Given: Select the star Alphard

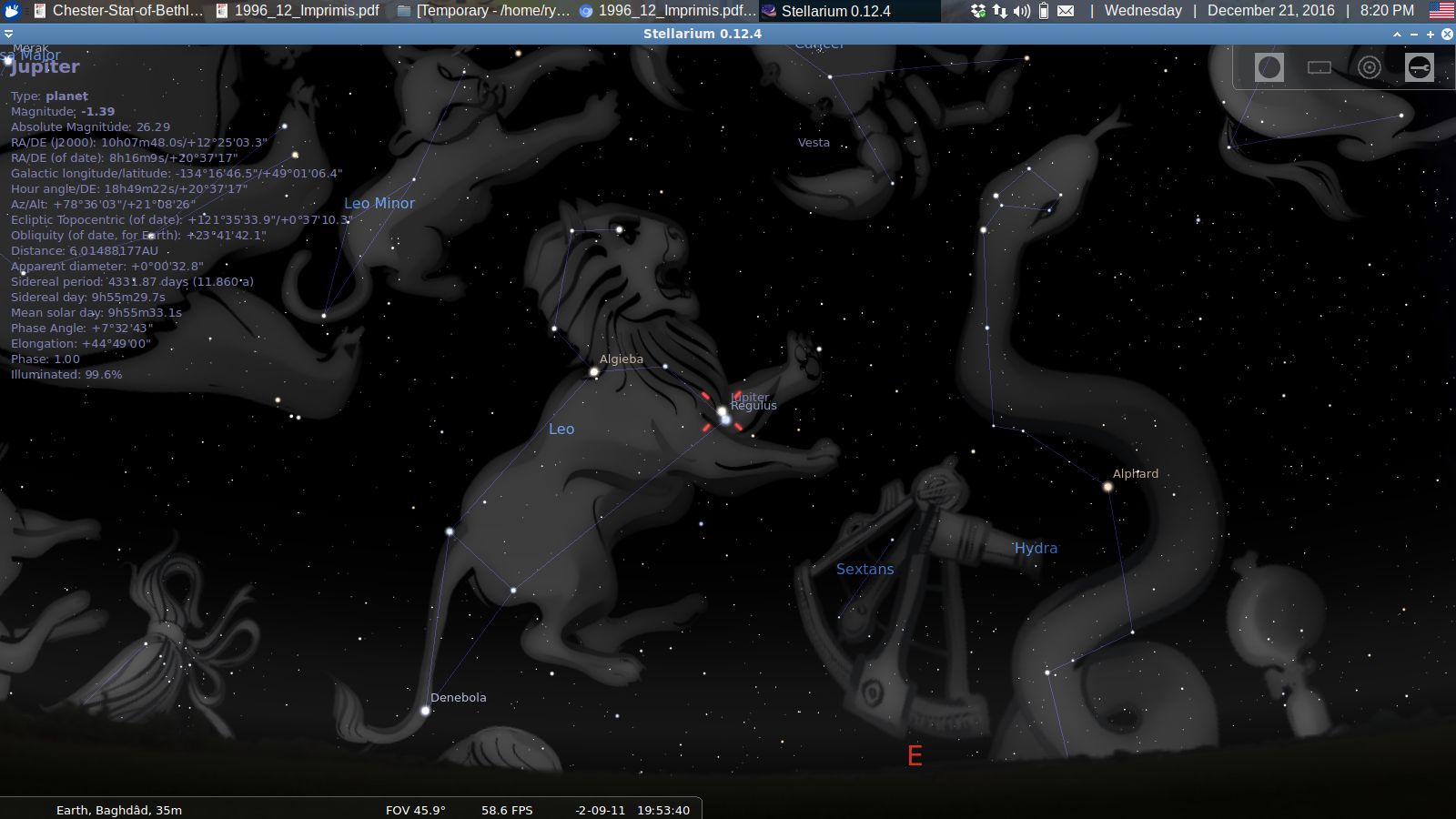Looking at the screenshot, I should click(1107, 487).
